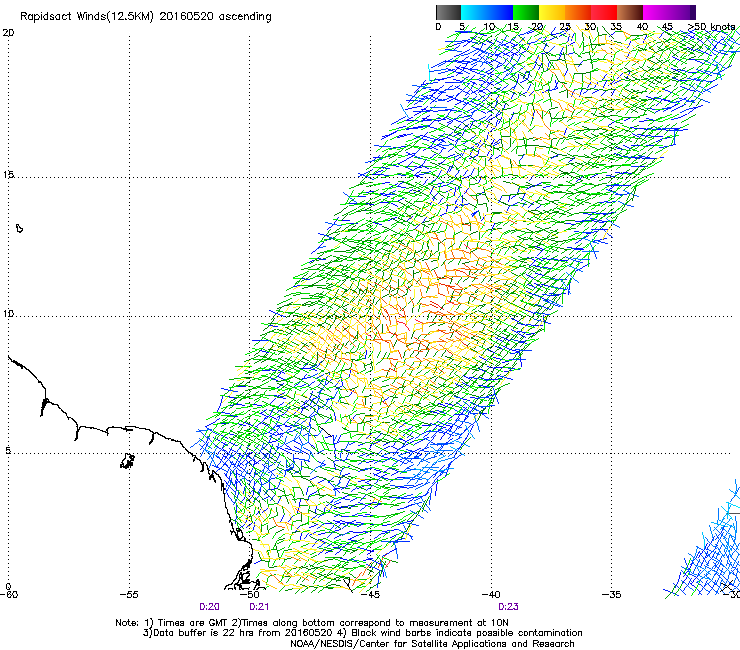The width and height of the screenshot is (740, 650).
Task: Click the longitude label -55
Action: tap(129, 594)
